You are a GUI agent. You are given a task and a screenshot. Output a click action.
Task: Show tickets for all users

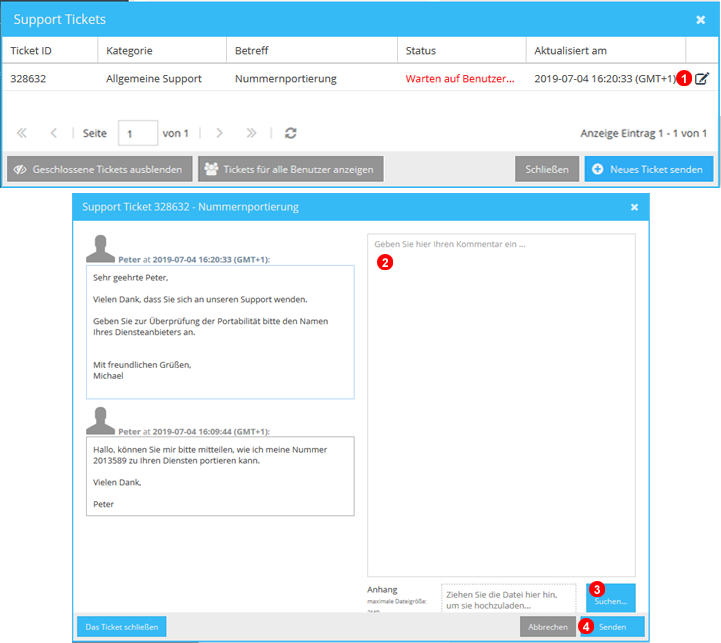[x=290, y=169]
